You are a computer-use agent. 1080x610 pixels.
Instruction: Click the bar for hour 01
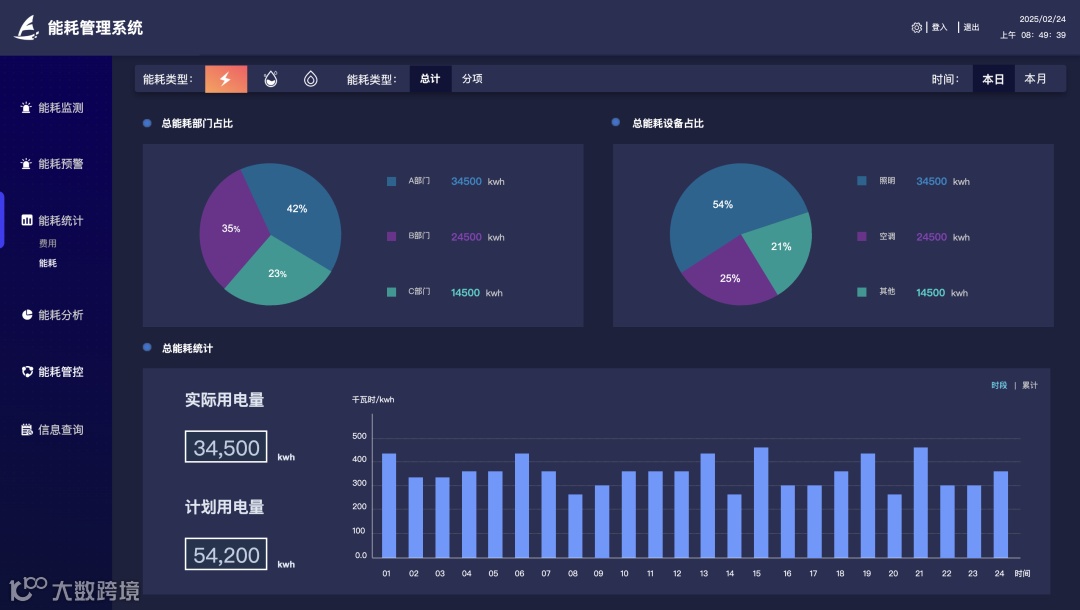[388, 505]
